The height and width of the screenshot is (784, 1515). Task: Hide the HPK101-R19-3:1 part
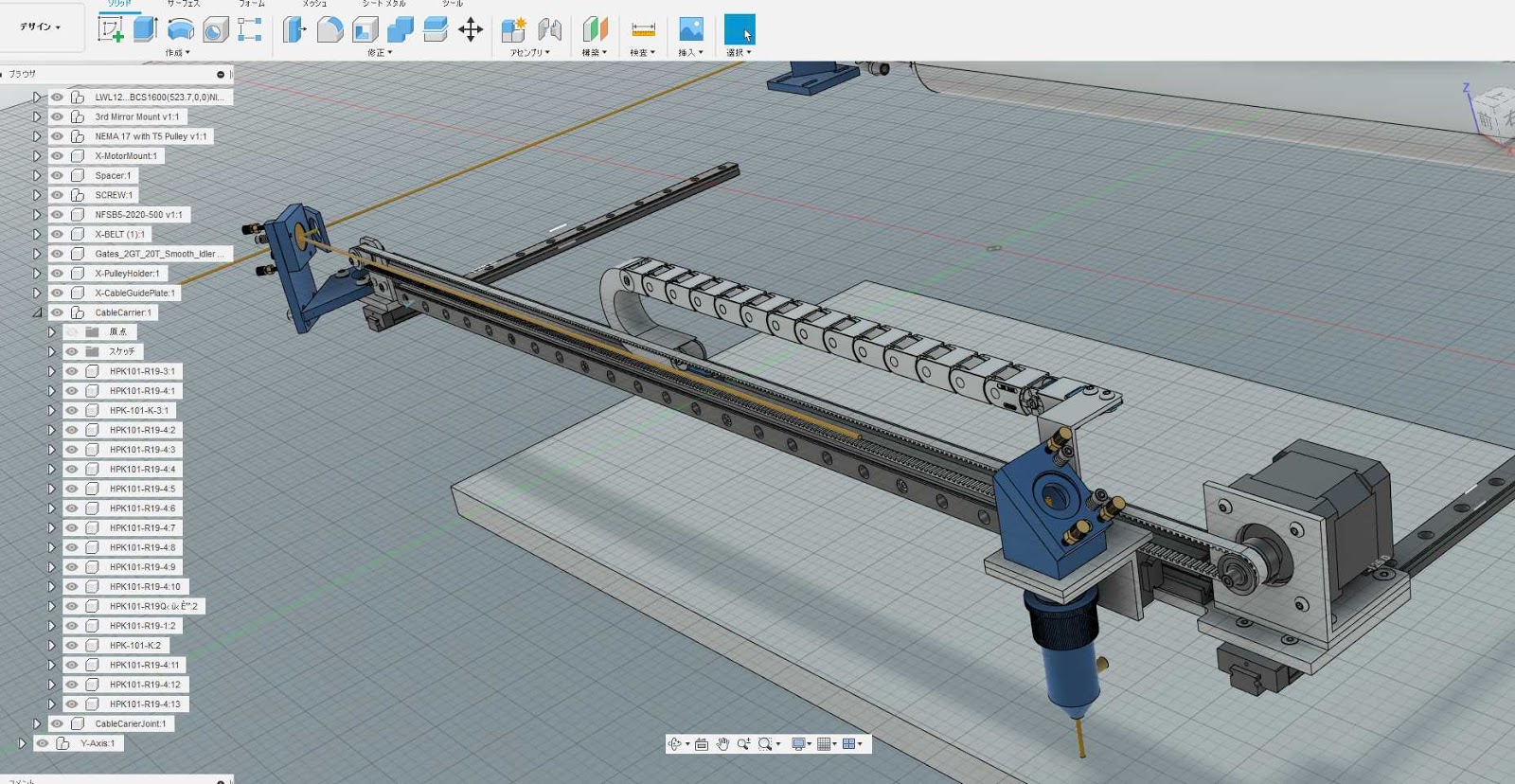[72, 371]
